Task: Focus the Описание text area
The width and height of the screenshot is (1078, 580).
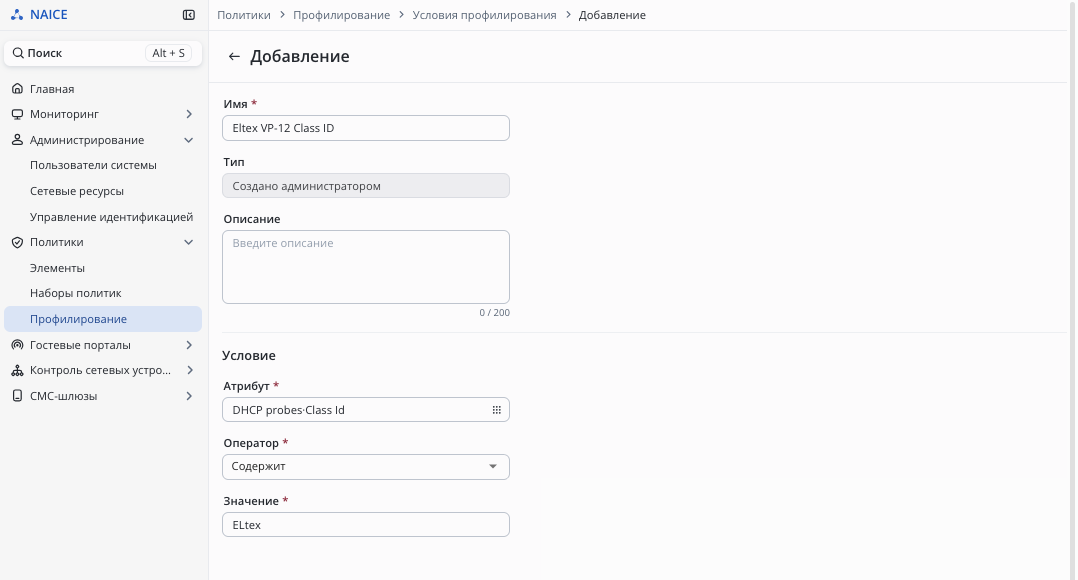Action: pyautogui.click(x=365, y=267)
